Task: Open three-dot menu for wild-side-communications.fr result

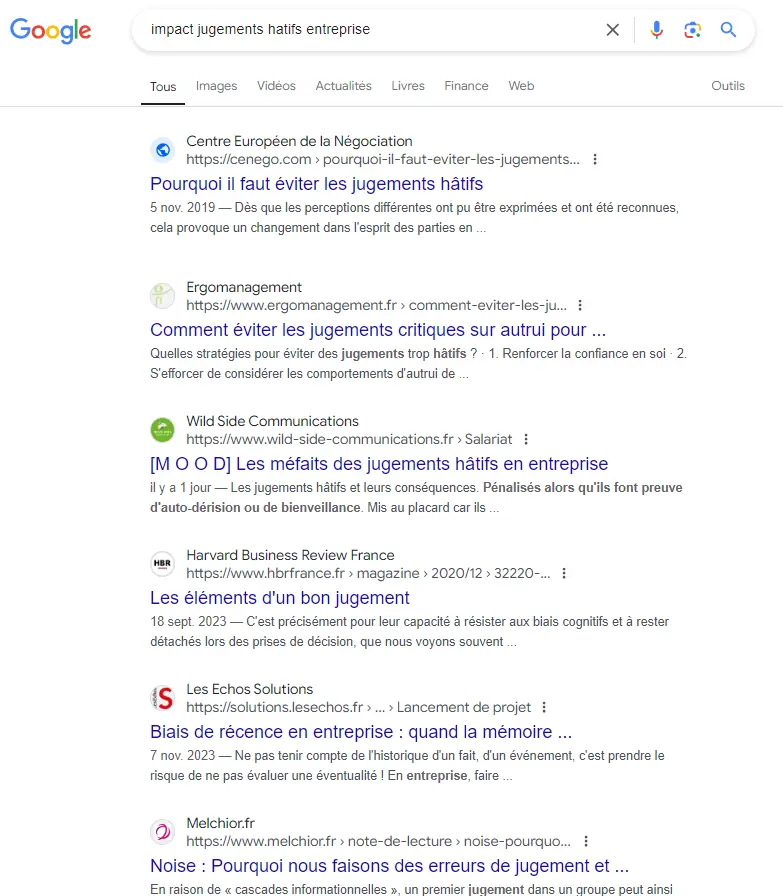Action: tap(526, 439)
